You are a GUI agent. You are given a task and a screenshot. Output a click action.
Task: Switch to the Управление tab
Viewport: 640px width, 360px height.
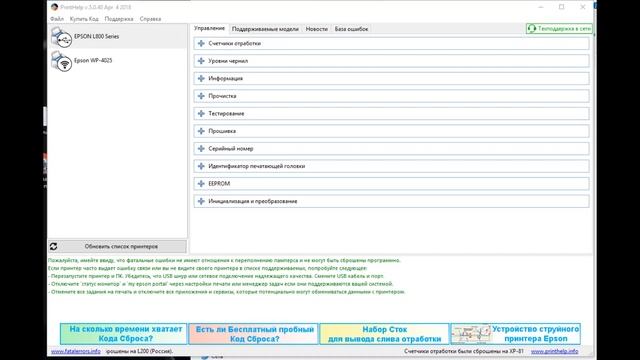pos(209,29)
